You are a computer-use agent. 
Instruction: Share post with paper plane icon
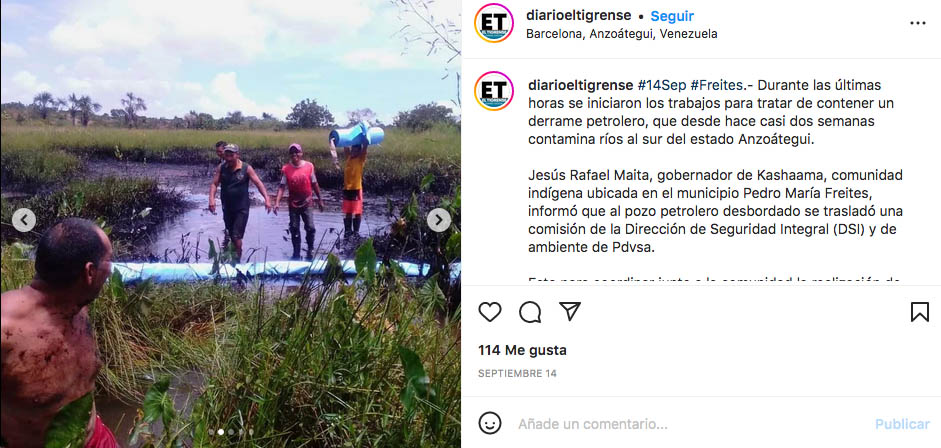coord(570,311)
